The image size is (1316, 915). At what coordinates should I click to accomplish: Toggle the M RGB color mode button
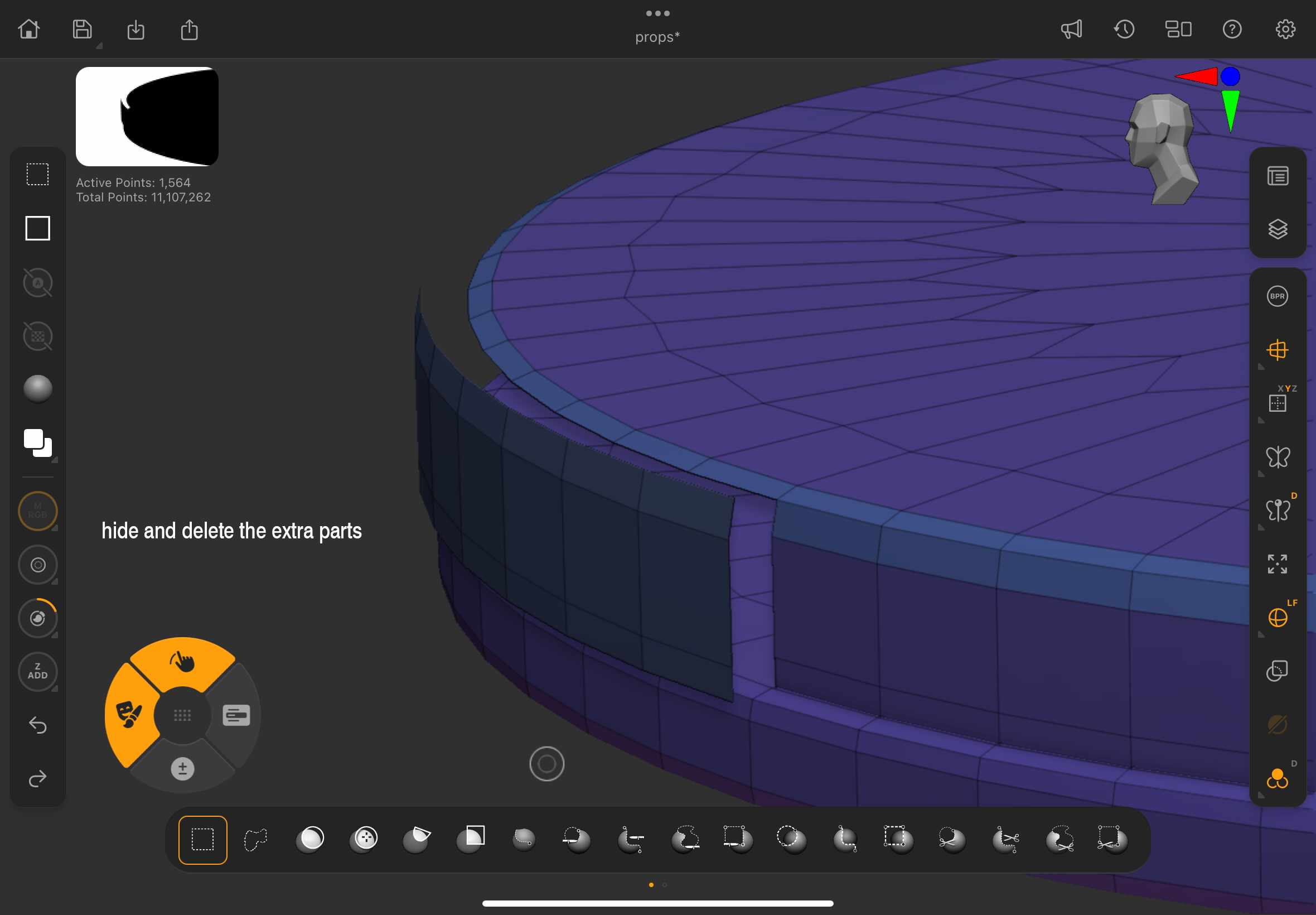coord(38,511)
